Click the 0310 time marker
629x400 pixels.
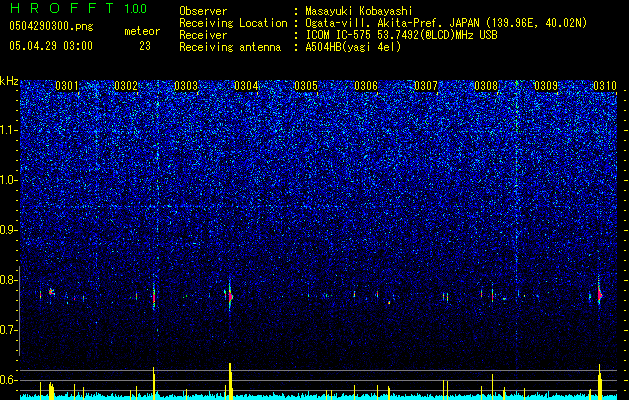coord(605,86)
